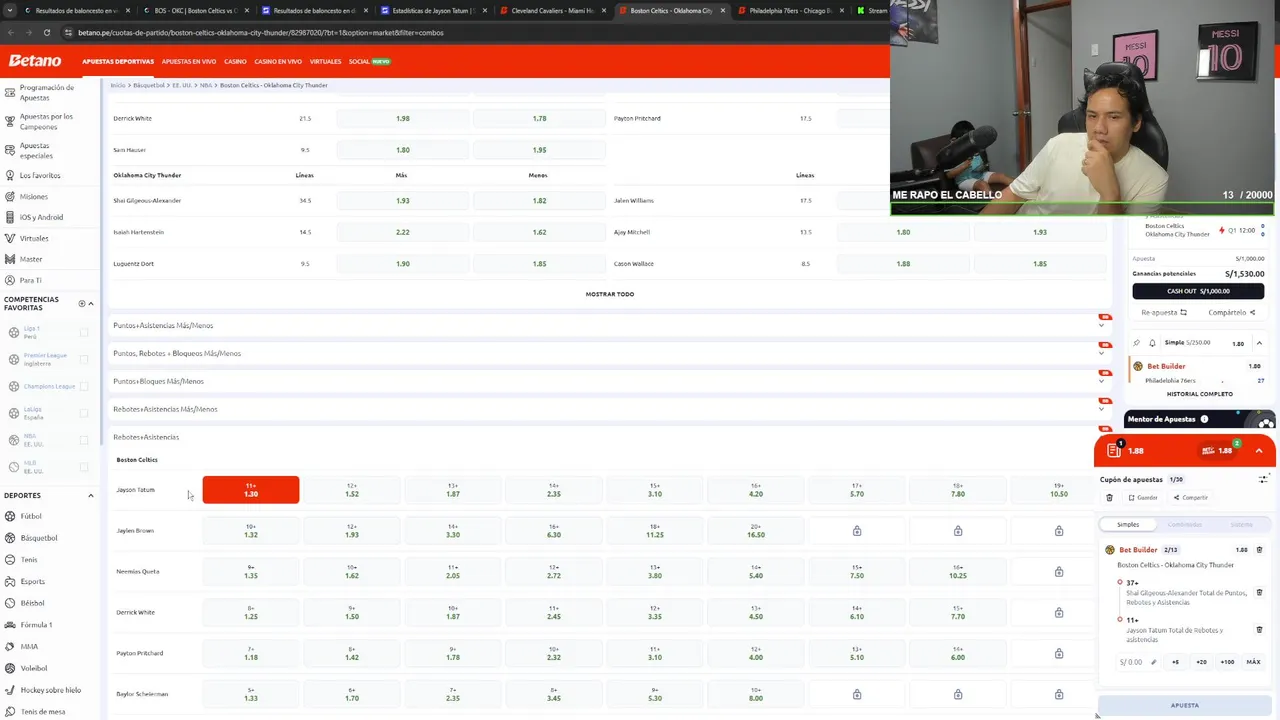Check the NBA EE. UU. checkbox
This screenshot has height=720, width=1280.
pos(84,440)
